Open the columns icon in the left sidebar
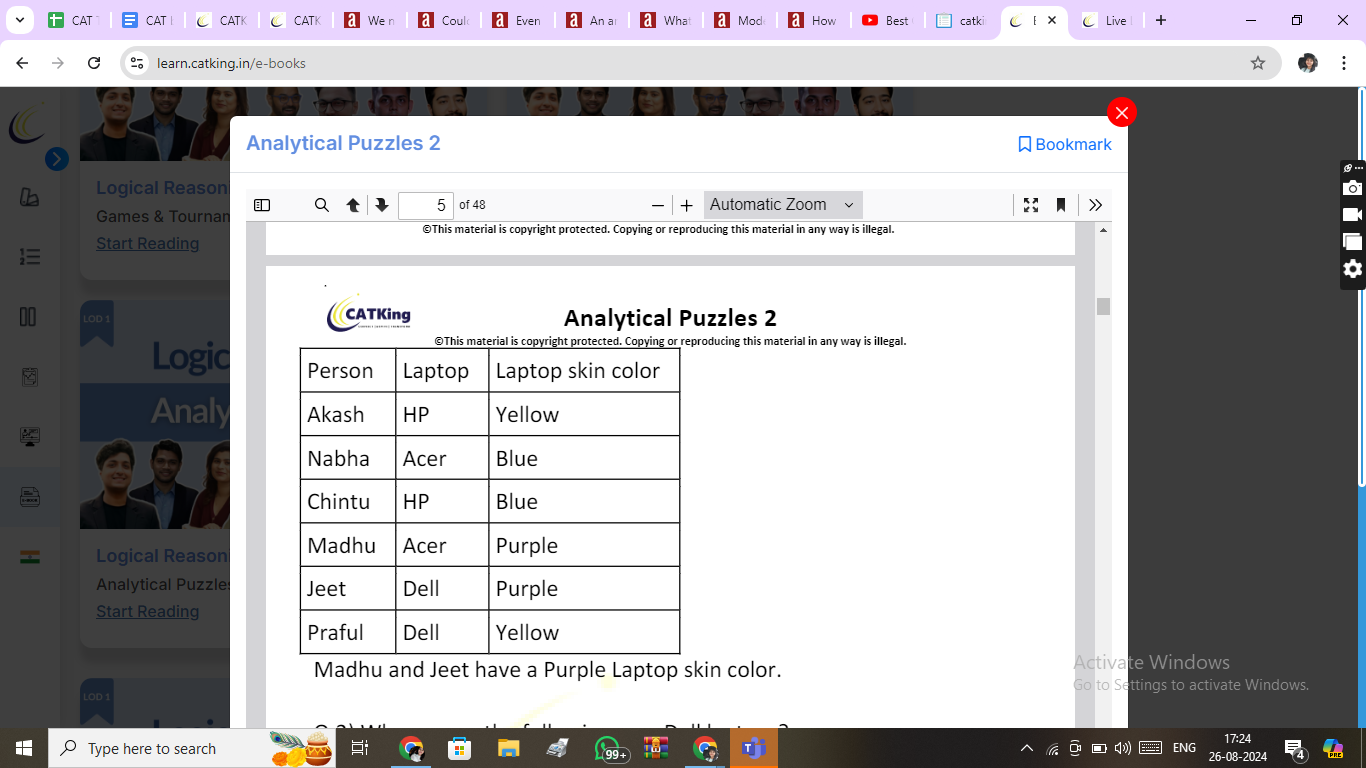This screenshot has height=768, width=1366. tap(29, 317)
